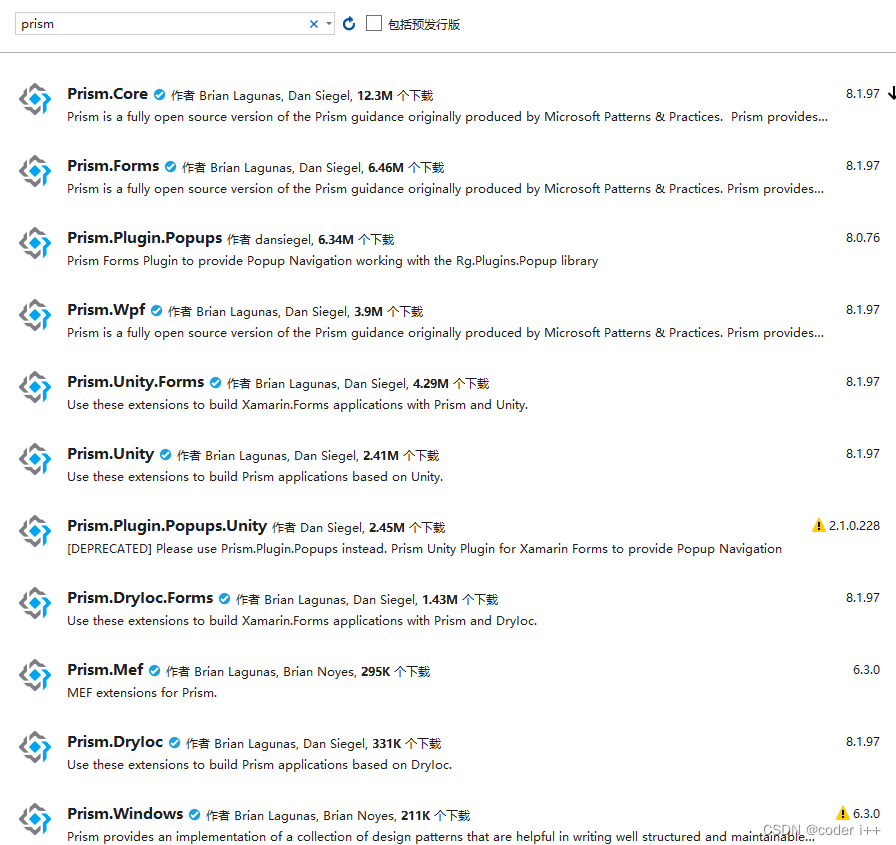This screenshot has width=896, height=845.
Task: Click warning icon beside Prism.Windows 6.3.0
Action: coord(843,813)
